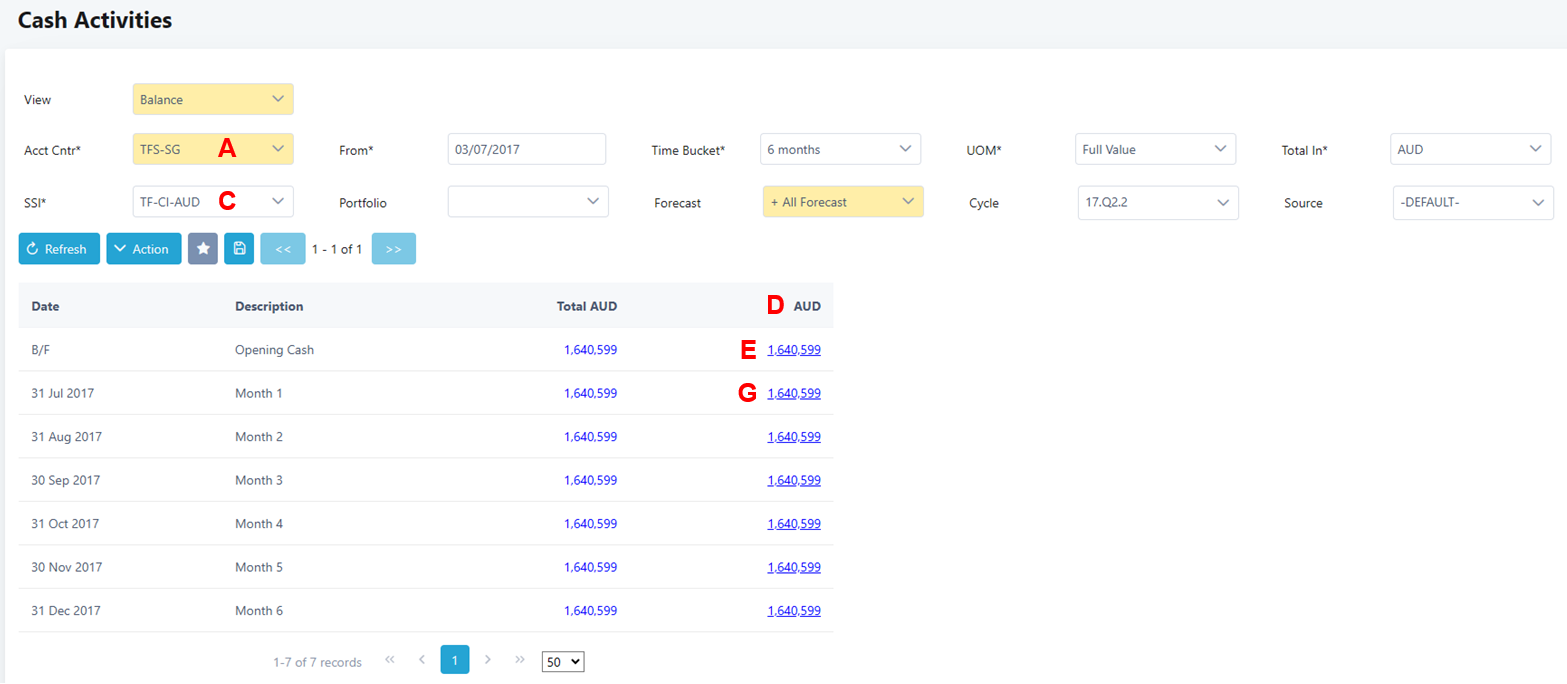
Task: Click the next page single chevron
Action: tap(488, 660)
